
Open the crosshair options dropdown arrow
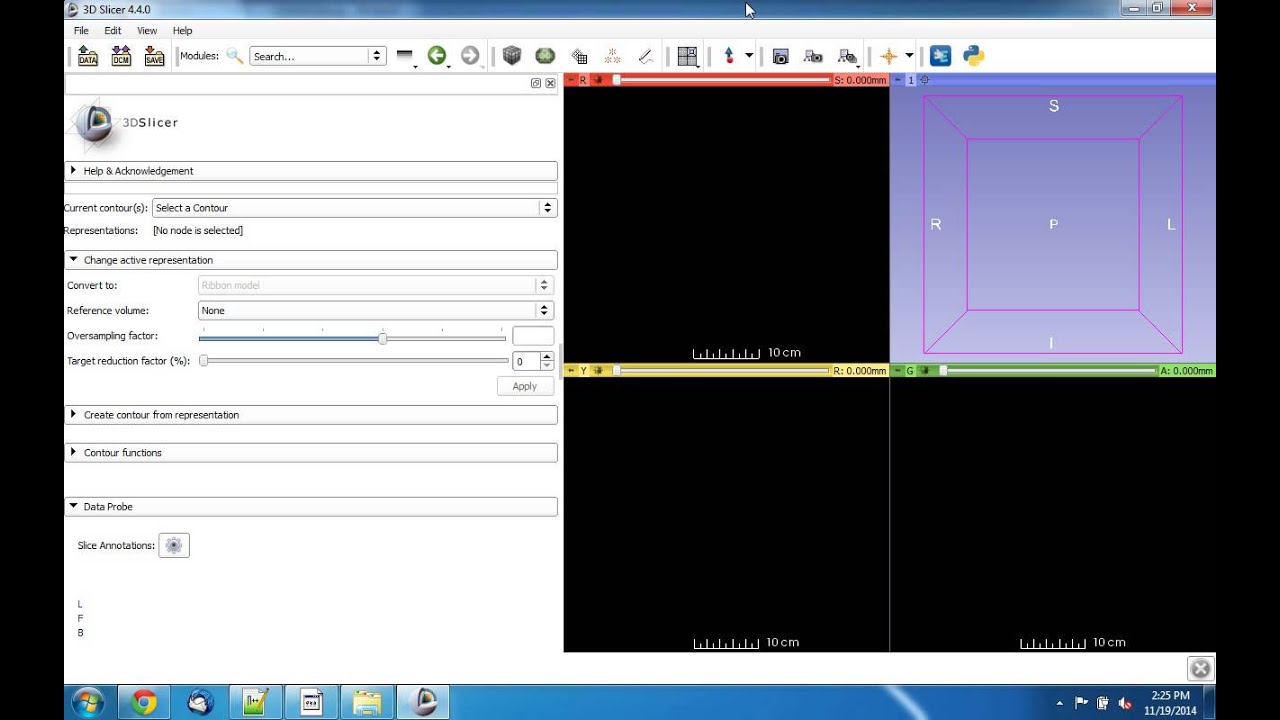click(909, 56)
